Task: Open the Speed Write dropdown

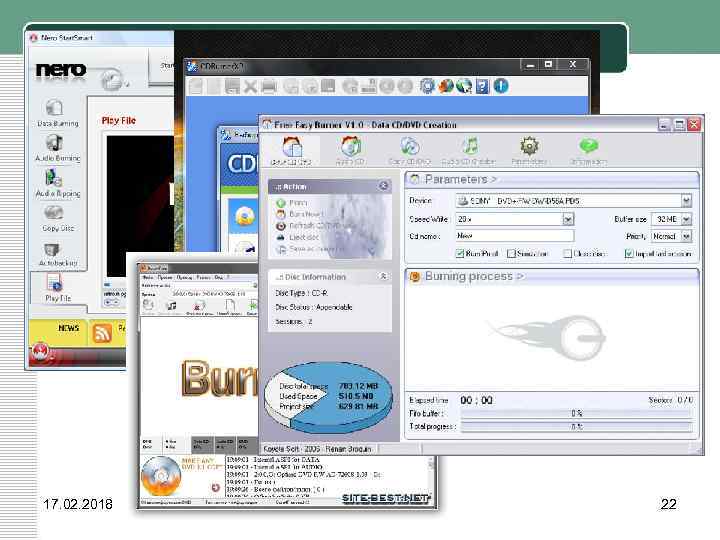Action: 568,219
